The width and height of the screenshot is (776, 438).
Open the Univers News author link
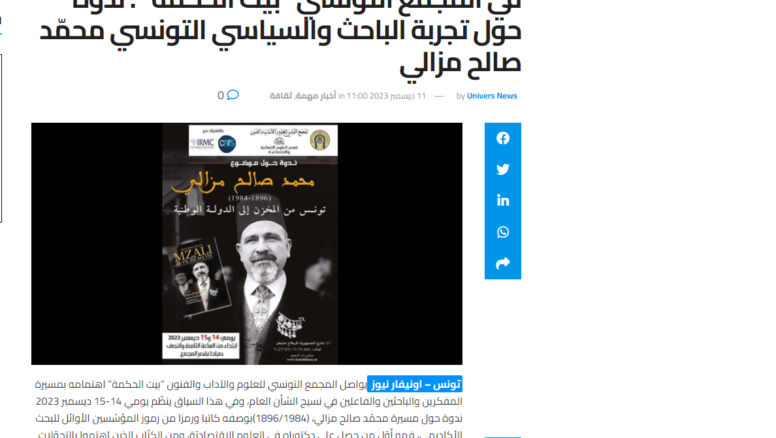point(491,96)
